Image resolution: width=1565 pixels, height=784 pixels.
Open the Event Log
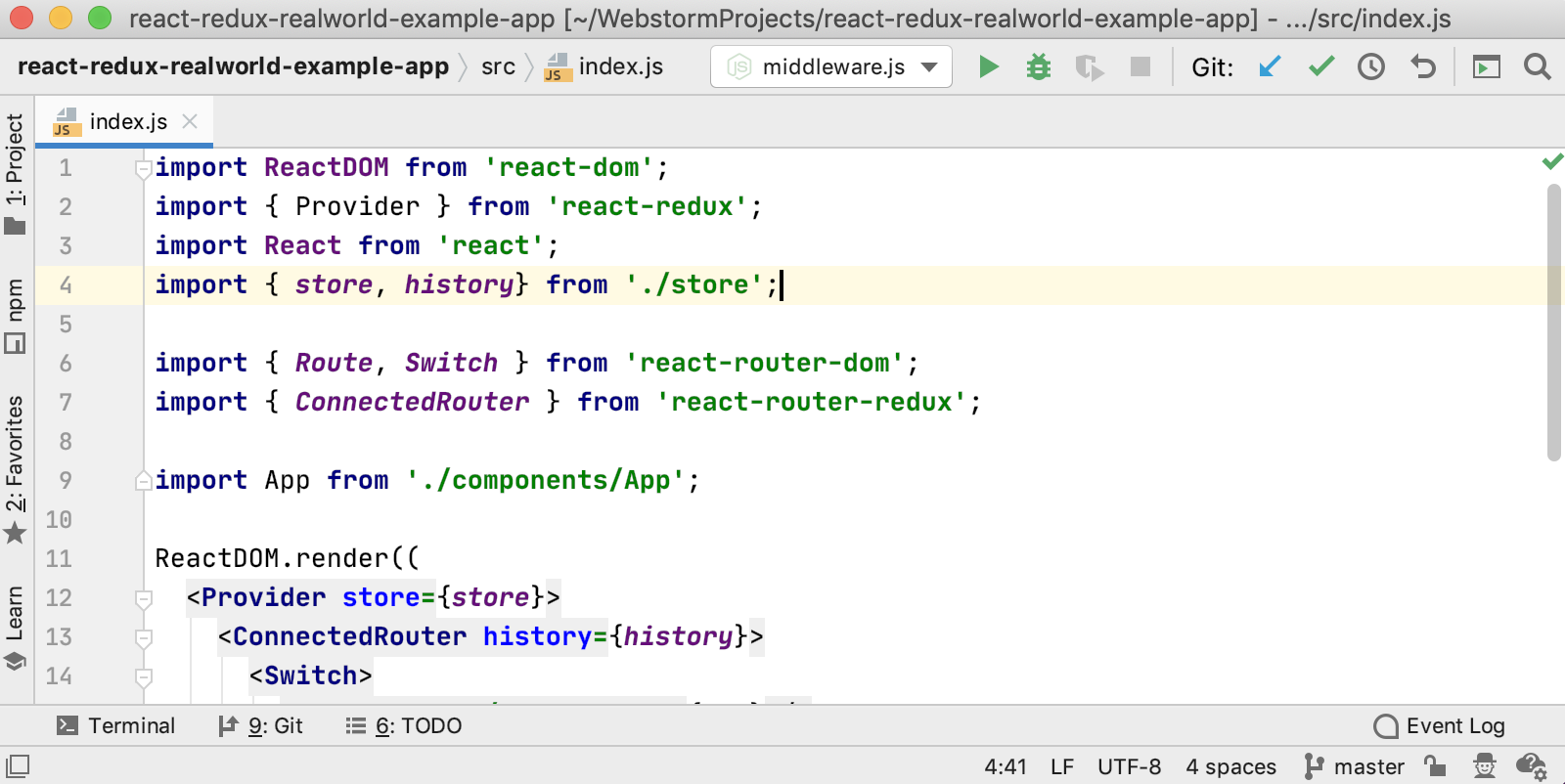click(x=1439, y=725)
